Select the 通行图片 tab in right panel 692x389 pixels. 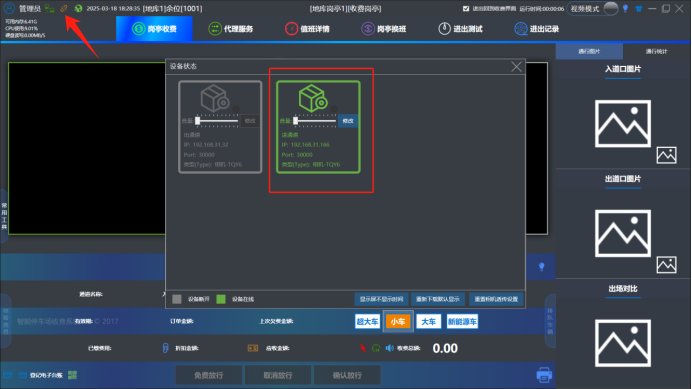click(589, 51)
